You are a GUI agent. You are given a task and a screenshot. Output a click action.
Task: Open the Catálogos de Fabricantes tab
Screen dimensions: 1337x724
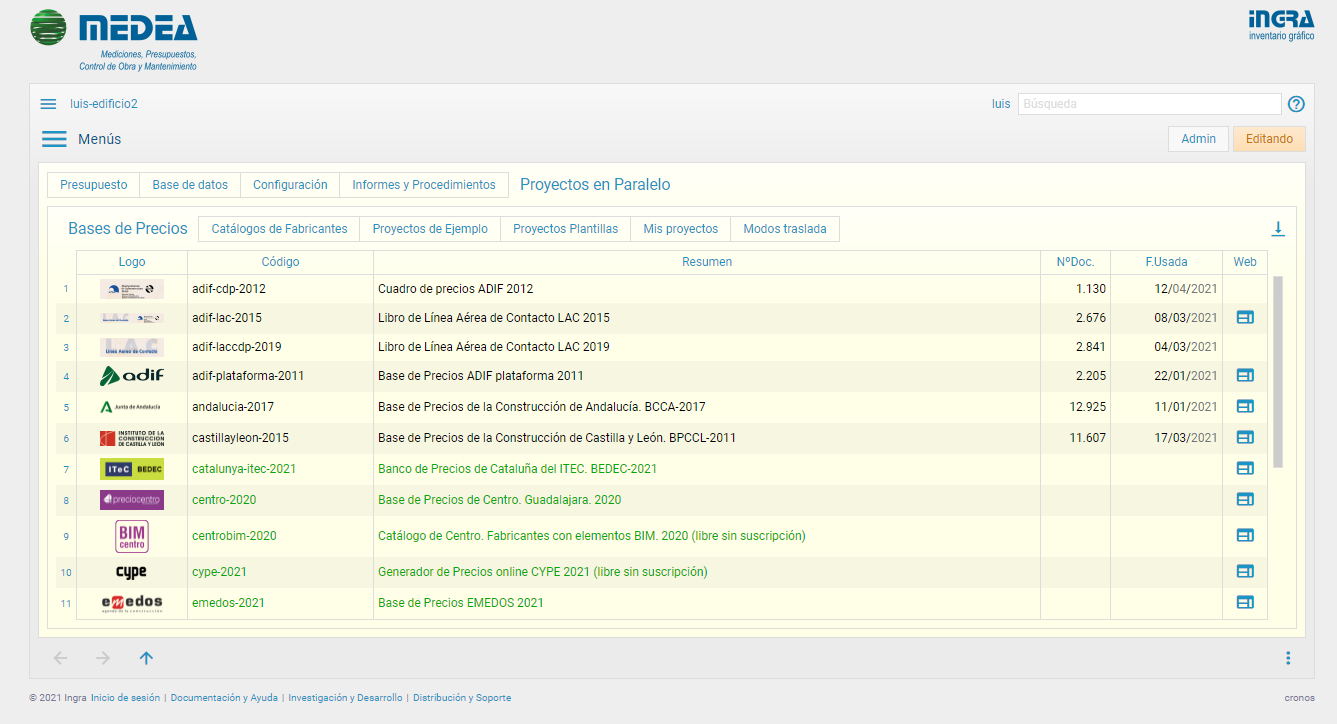click(279, 229)
